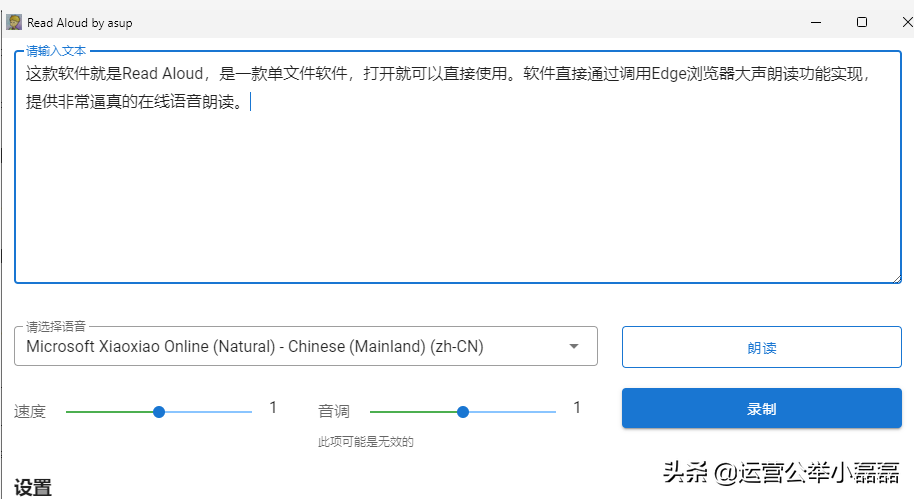Click the blue right portion of speed track
Image resolution: width=914 pixels, height=499 pixels.
pyautogui.click(x=208, y=412)
